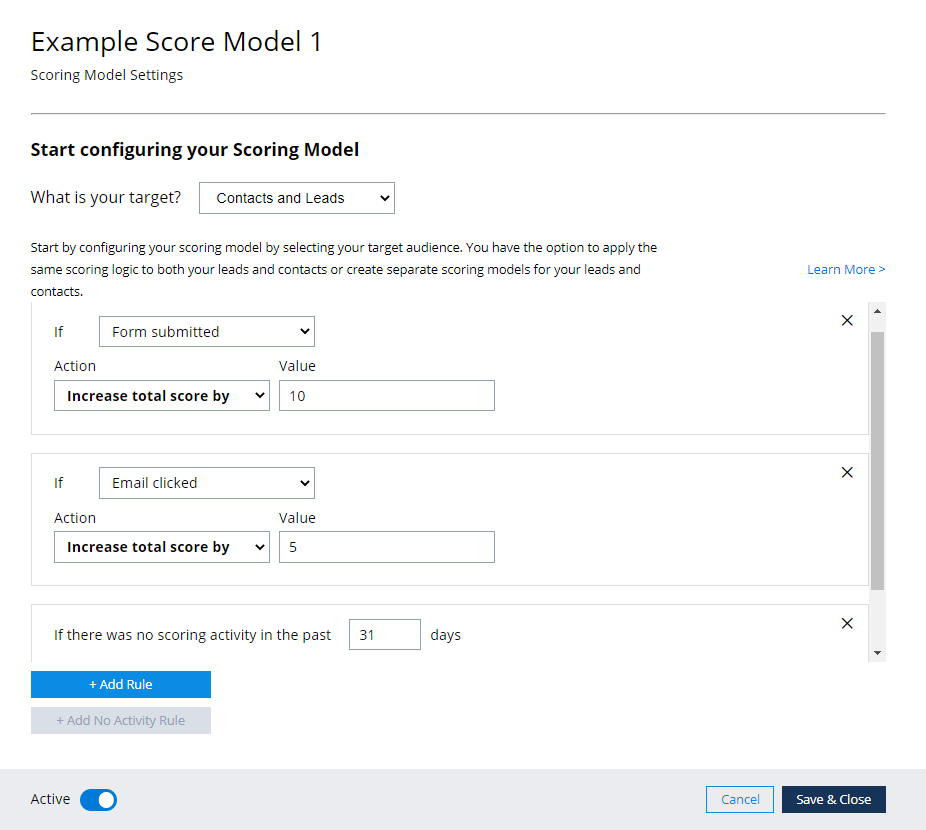Image resolution: width=926 pixels, height=830 pixels.
Task: Edit the value field containing 10
Action: pyautogui.click(x=387, y=395)
